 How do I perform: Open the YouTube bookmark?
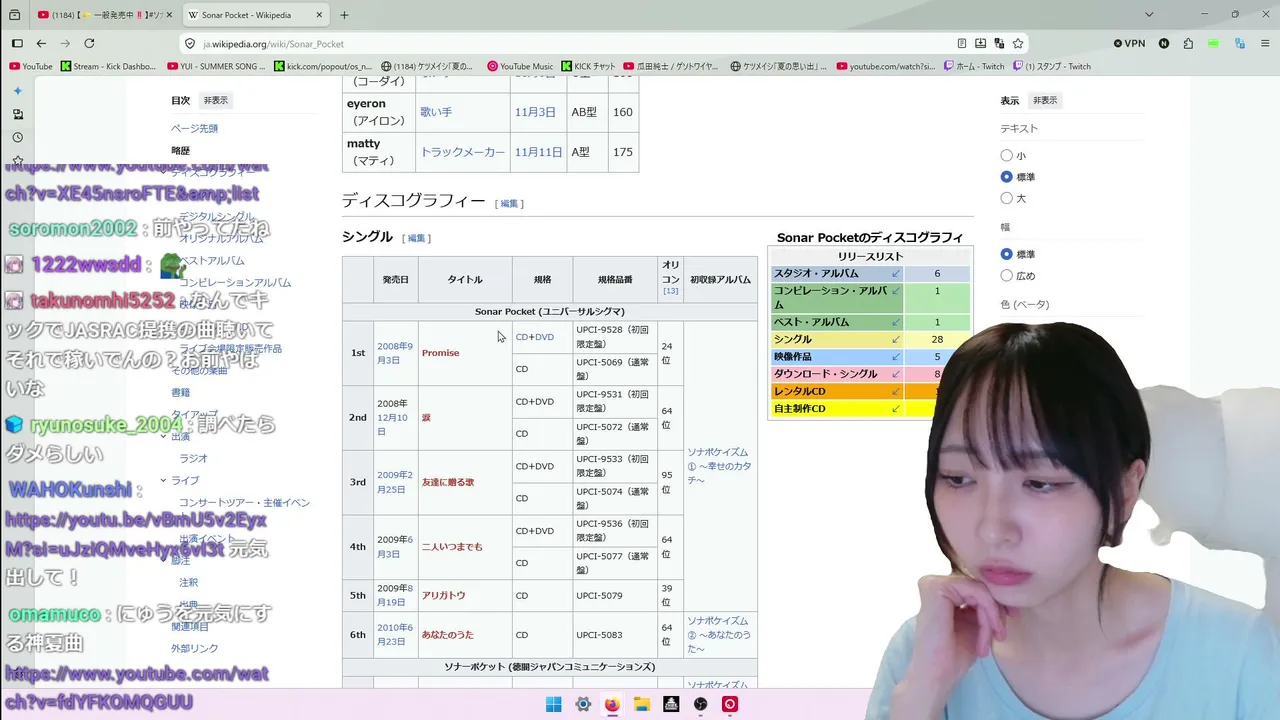(x=31, y=66)
